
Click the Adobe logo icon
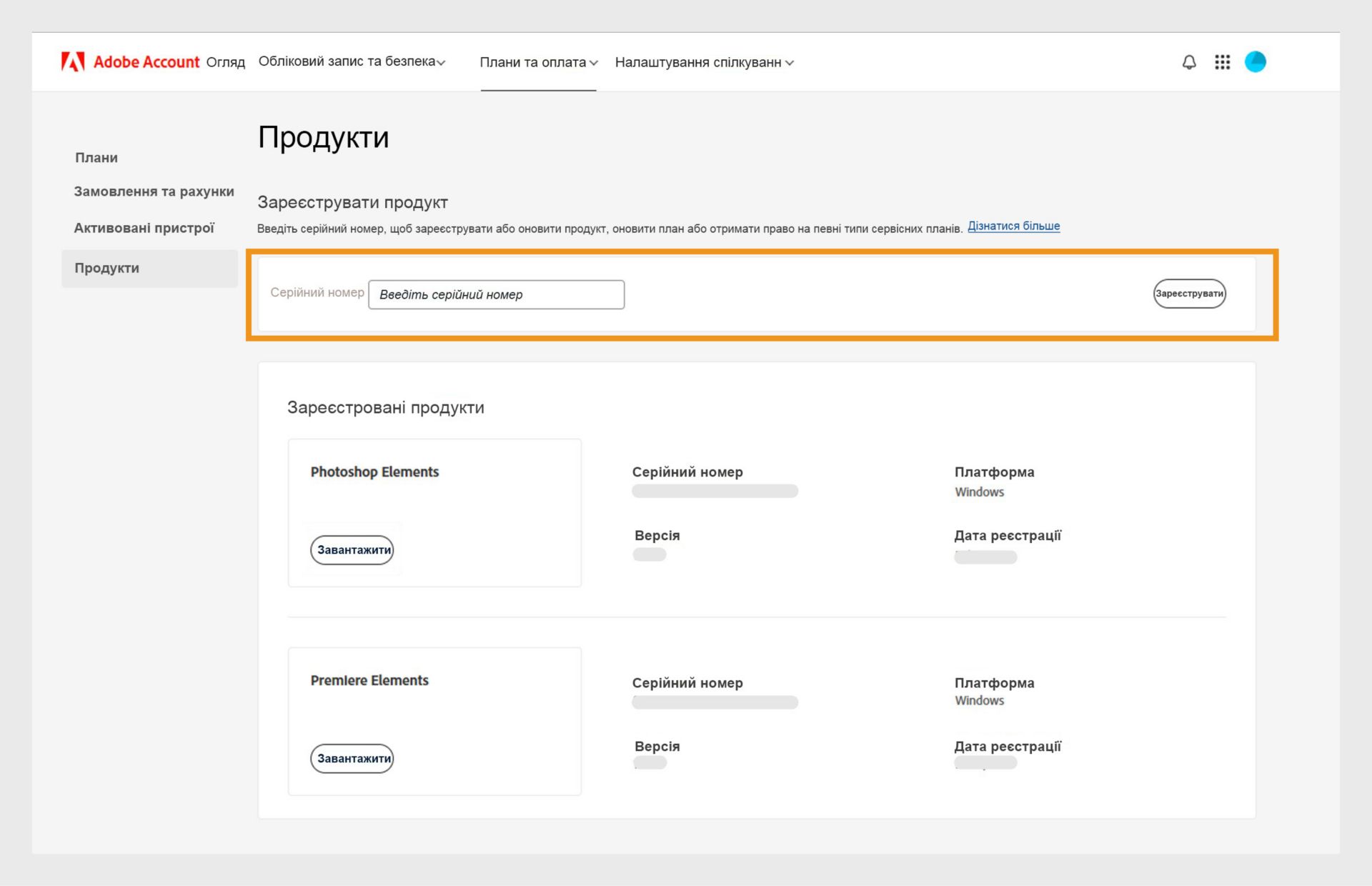point(73,62)
